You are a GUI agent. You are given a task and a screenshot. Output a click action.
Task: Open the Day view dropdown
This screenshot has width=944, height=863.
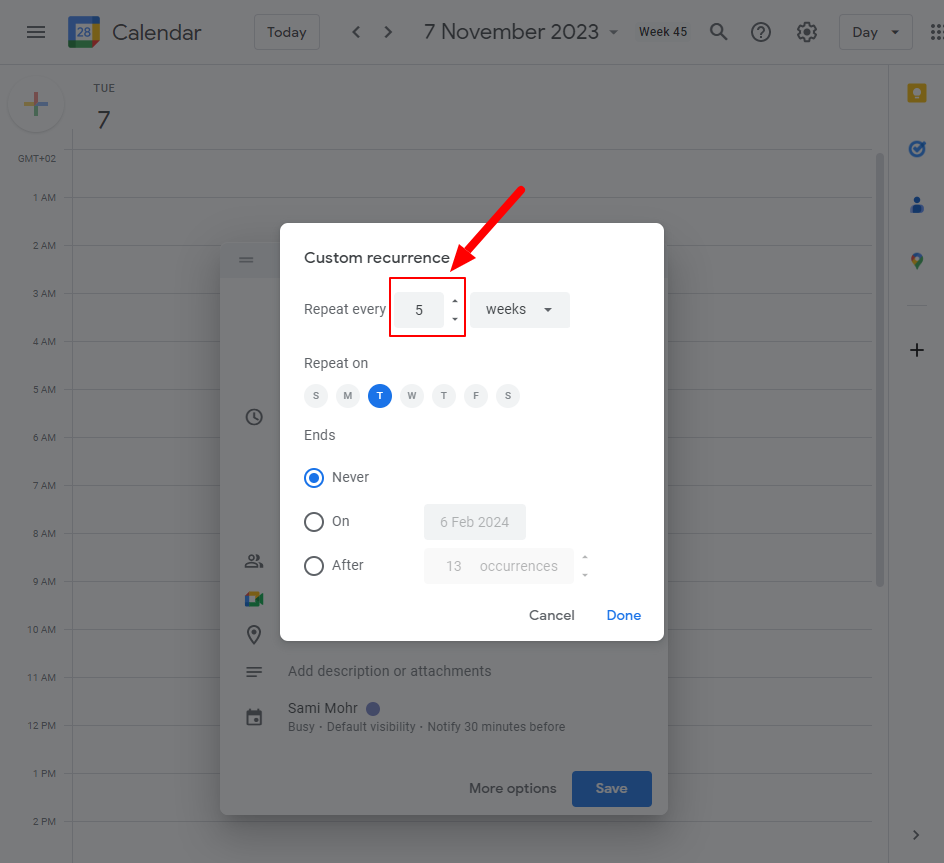coord(875,32)
